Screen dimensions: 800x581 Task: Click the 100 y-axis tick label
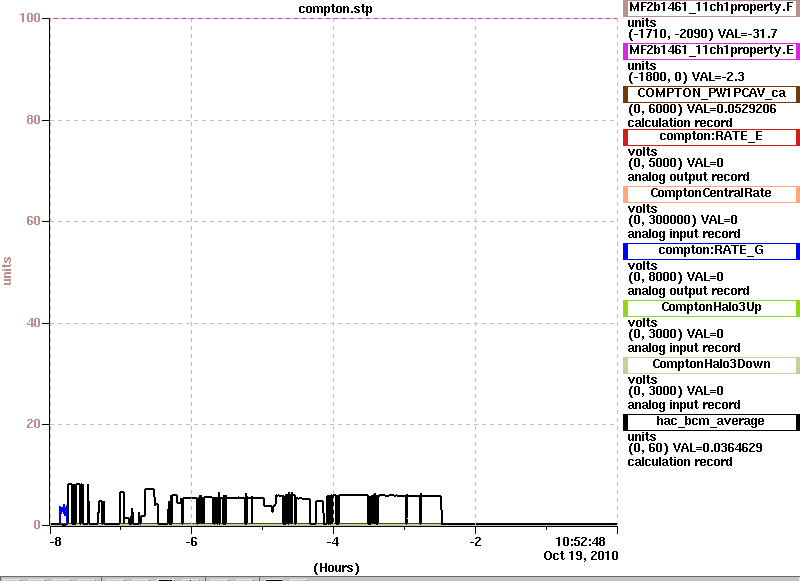click(x=30, y=18)
